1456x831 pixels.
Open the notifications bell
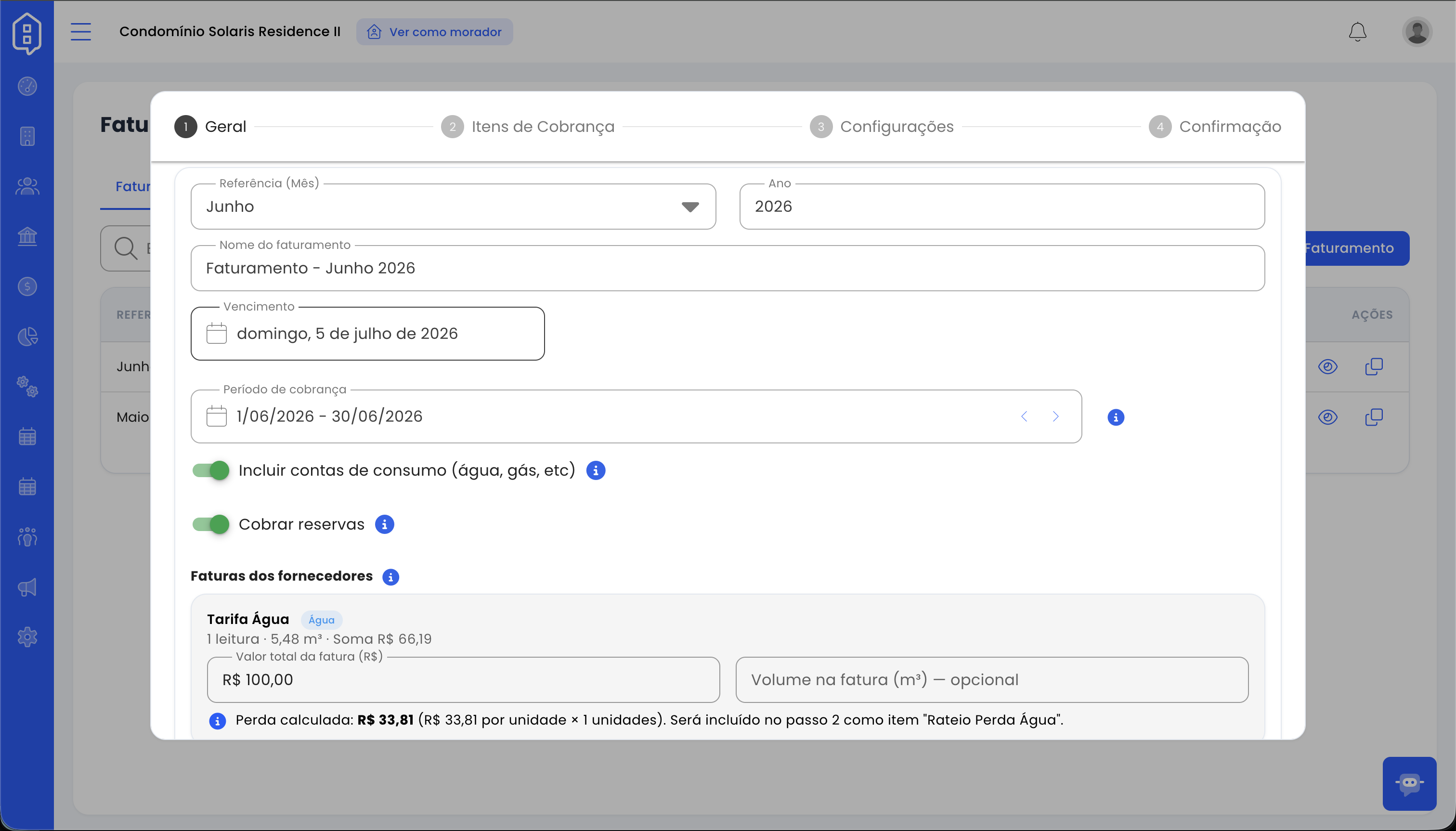click(1357, 32)
